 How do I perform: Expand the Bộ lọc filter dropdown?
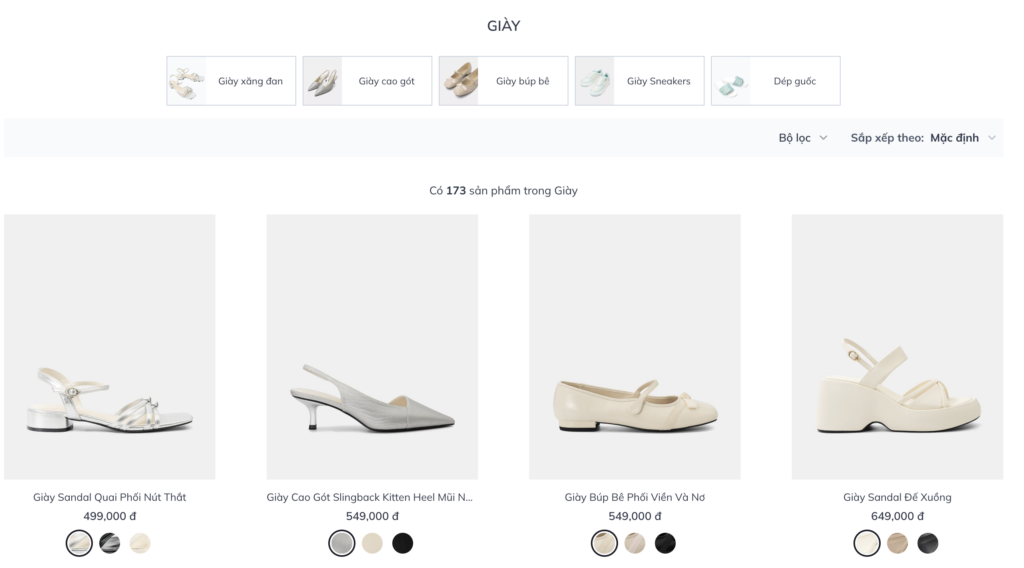(x=803, y=138)
